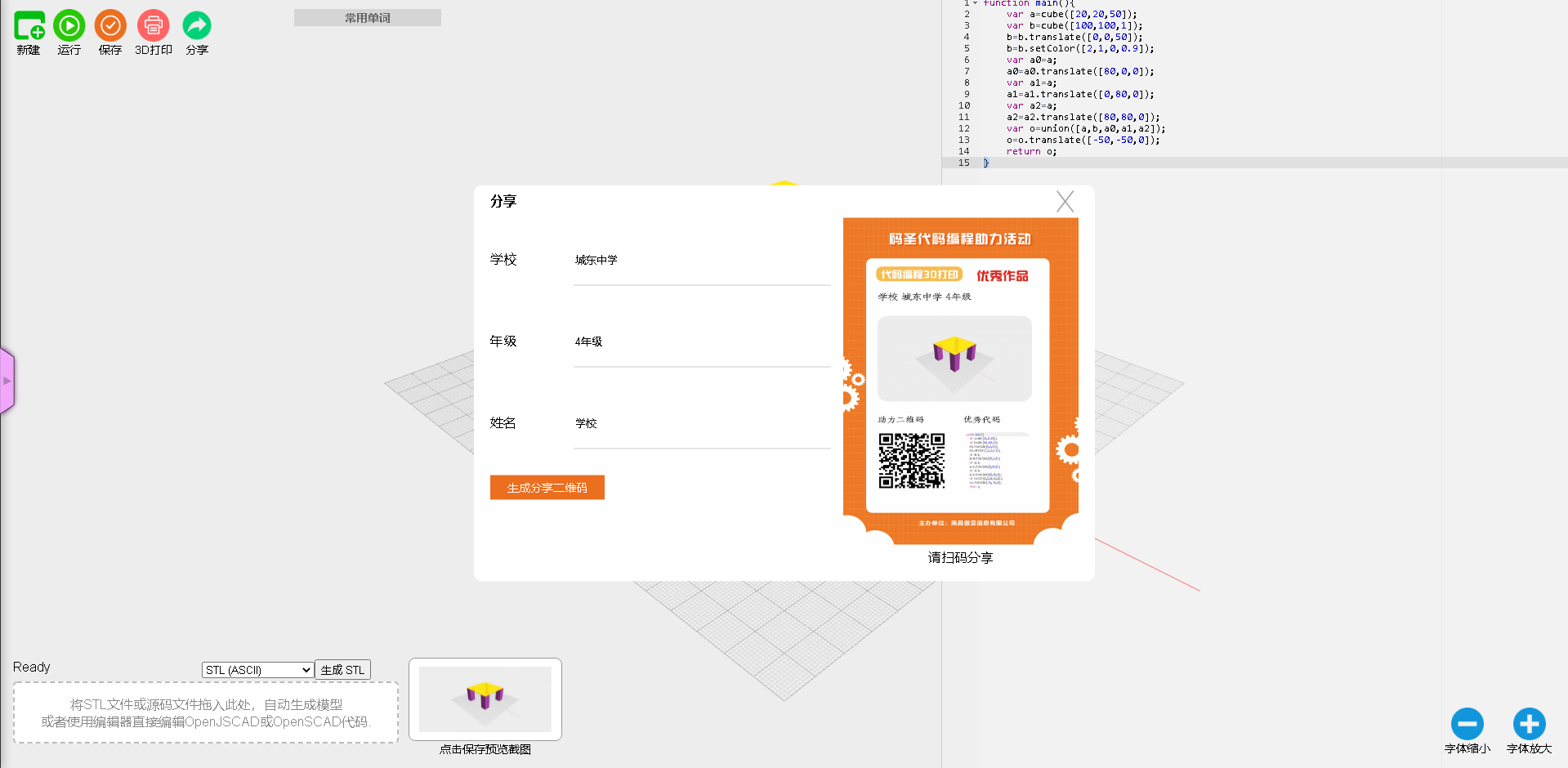This screenshot has height=768, width=1568.
Task: Open the 常用单词 tab
Action: pyautogui.click(x=367, y=18)
